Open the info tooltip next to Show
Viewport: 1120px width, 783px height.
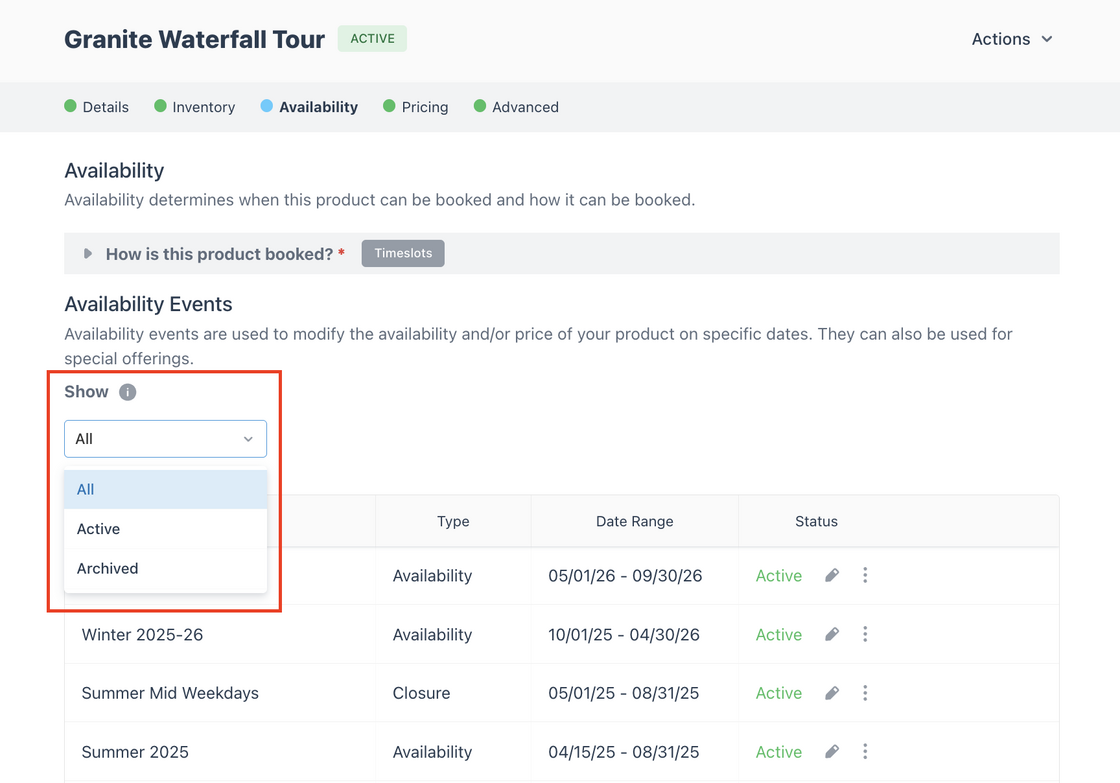pos(127,392)
